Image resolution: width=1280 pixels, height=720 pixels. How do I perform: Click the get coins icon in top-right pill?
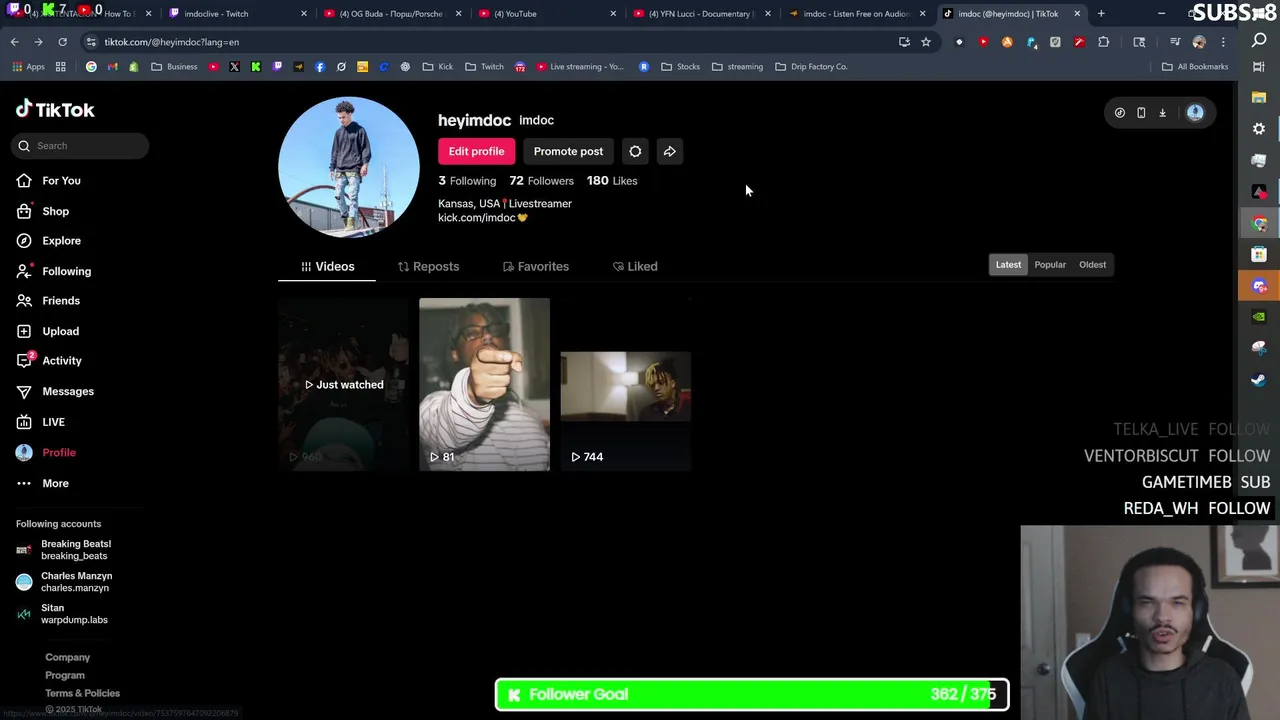tap(1120, 113)
